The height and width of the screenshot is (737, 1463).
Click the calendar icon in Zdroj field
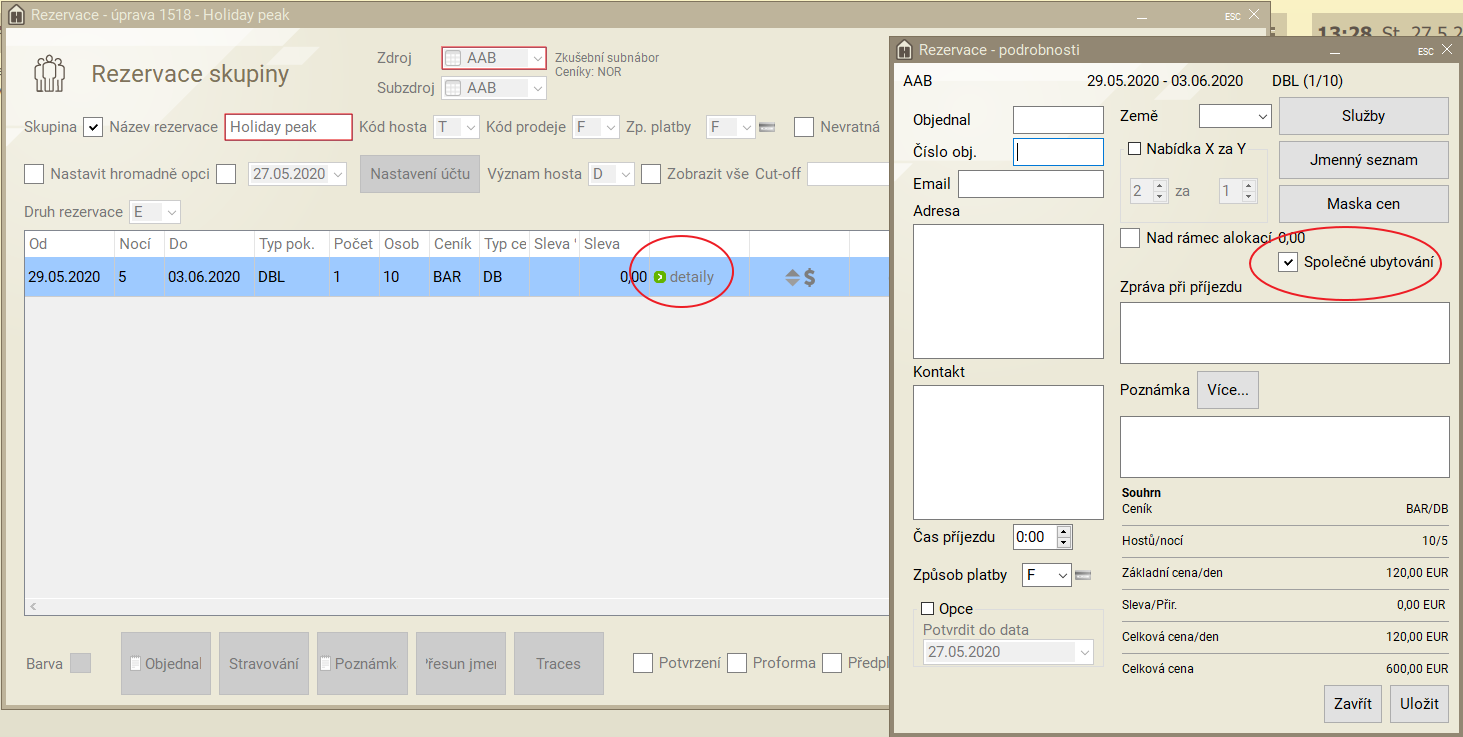pyautogui.click(x=453, y=58)
